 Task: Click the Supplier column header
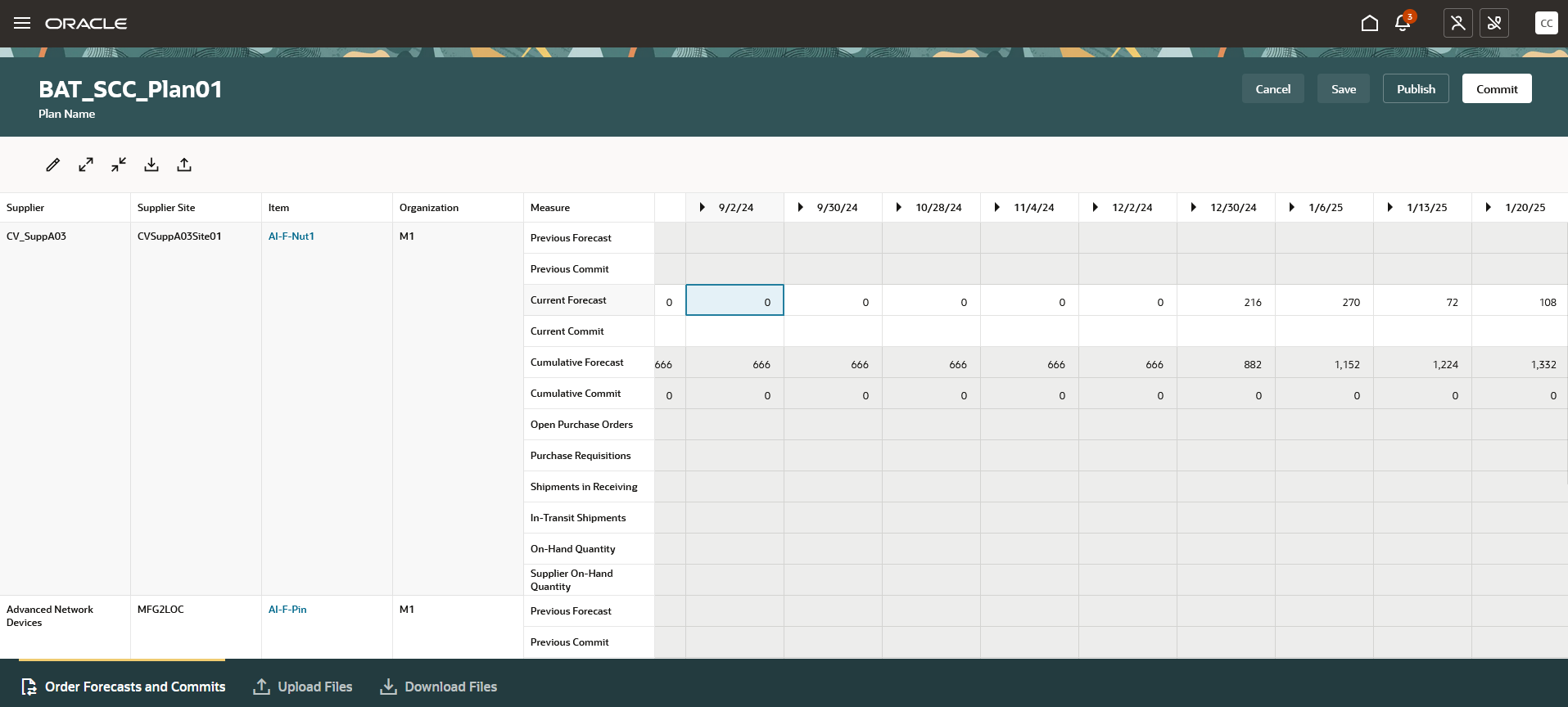point(65,208)
